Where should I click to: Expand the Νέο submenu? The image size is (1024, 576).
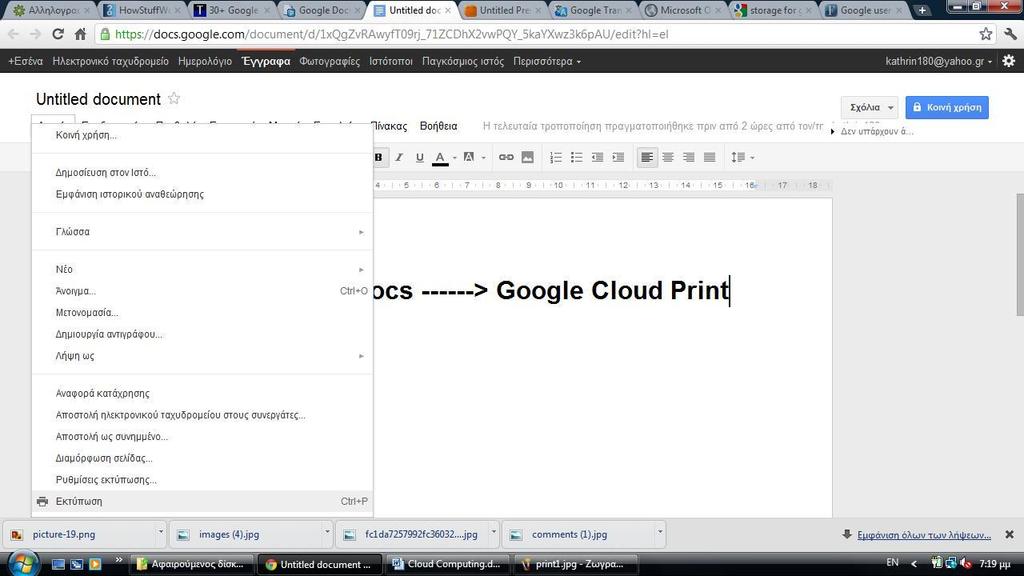tap(202, 269)
